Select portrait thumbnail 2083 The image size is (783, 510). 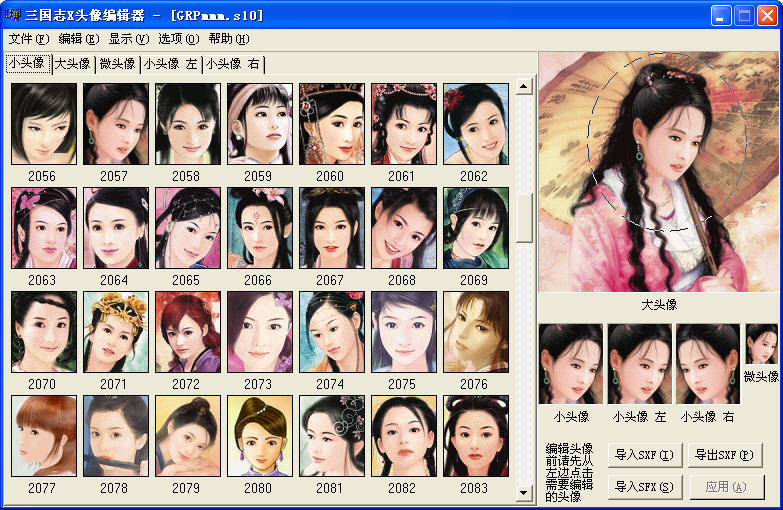[476, 436]
